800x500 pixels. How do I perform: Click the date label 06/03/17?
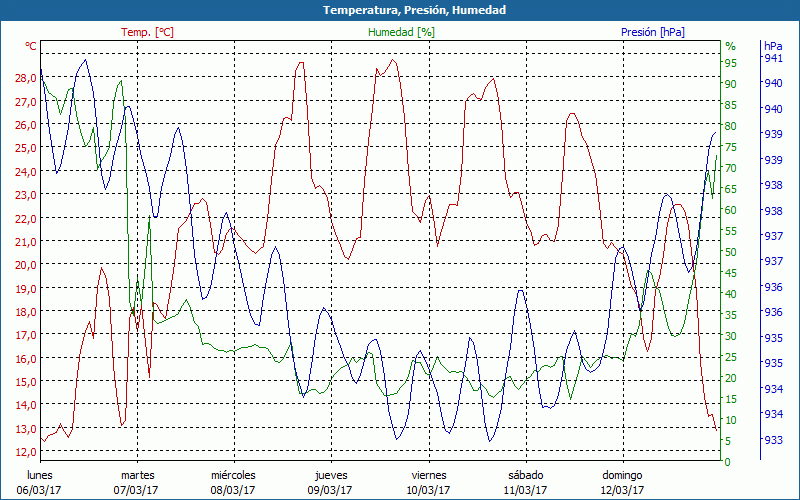40,490
